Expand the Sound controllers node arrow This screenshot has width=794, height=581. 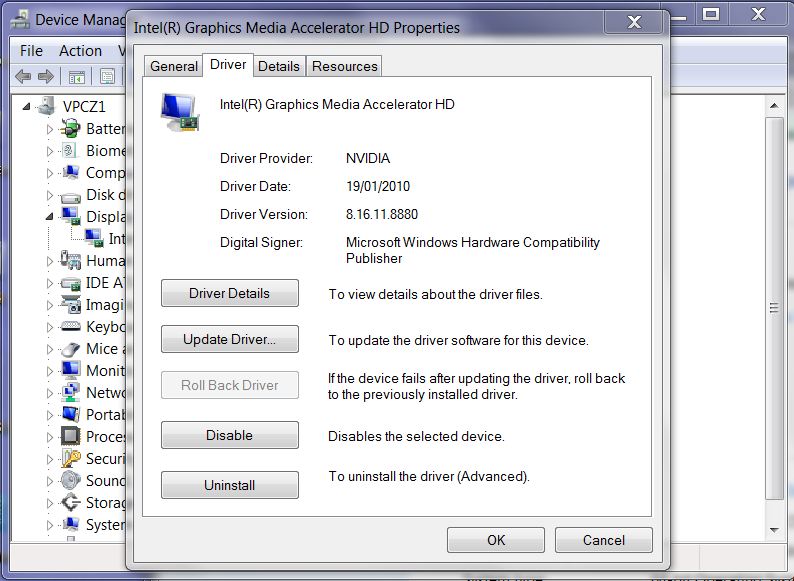pyautogui.click(x=50, y=481)
